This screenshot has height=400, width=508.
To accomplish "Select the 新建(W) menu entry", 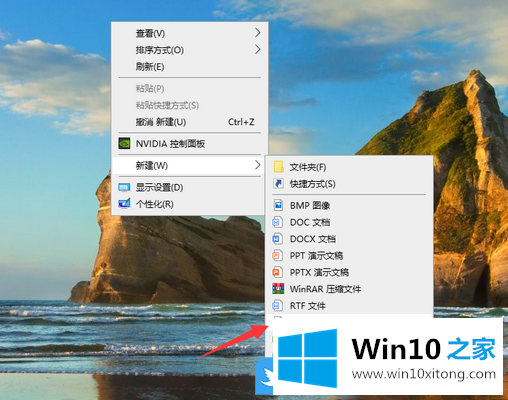I will pos(189,165).
